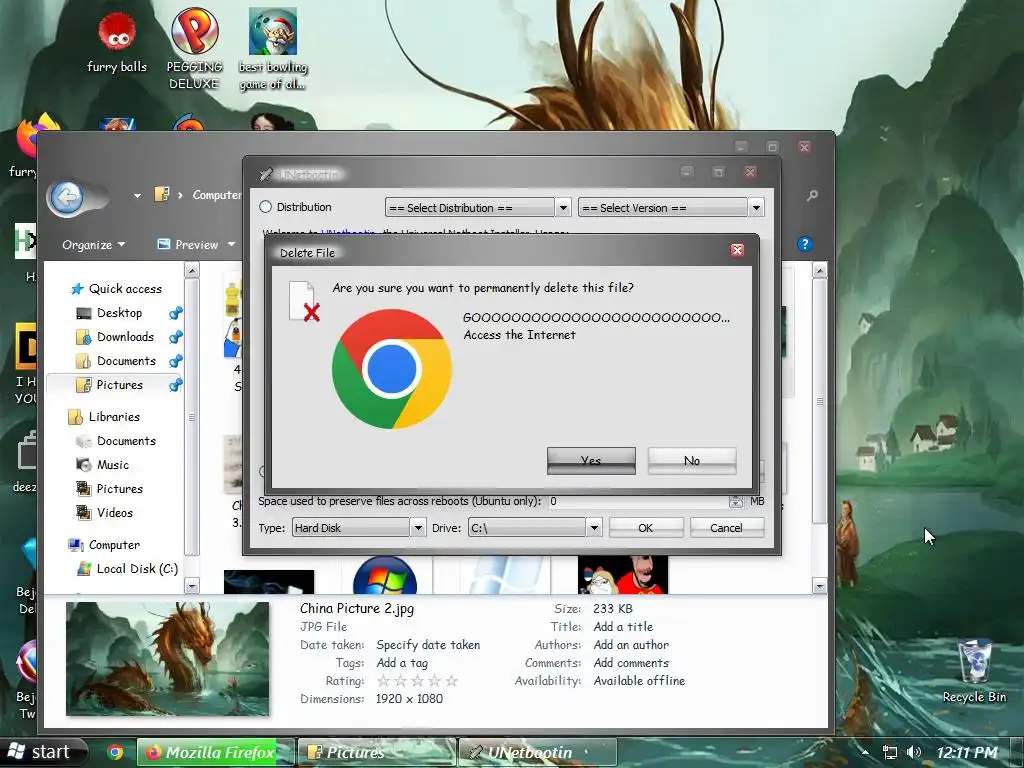The image size is (1024, 768).
Task: Open the navigation history dropdown arrow
Action: point(137,195)
